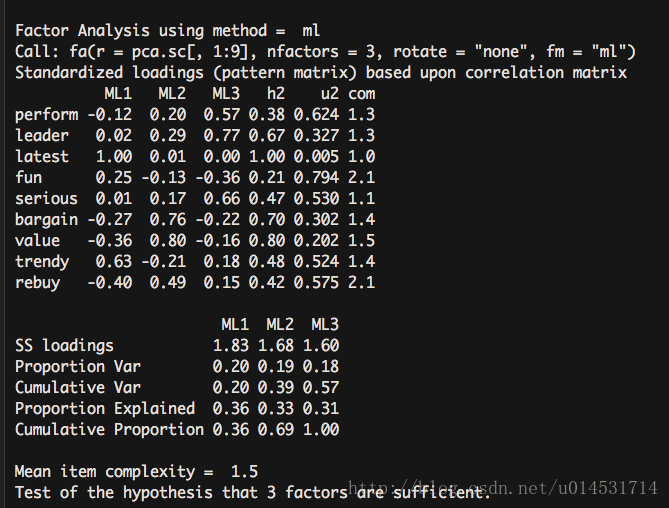Select the h2 column header

click(x=276, y=93)
